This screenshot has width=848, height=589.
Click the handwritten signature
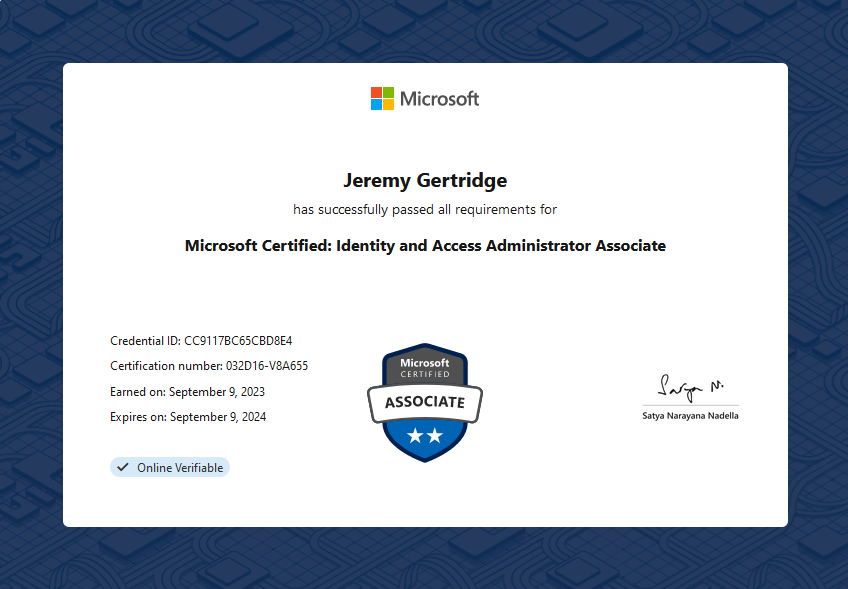(691, 387)
